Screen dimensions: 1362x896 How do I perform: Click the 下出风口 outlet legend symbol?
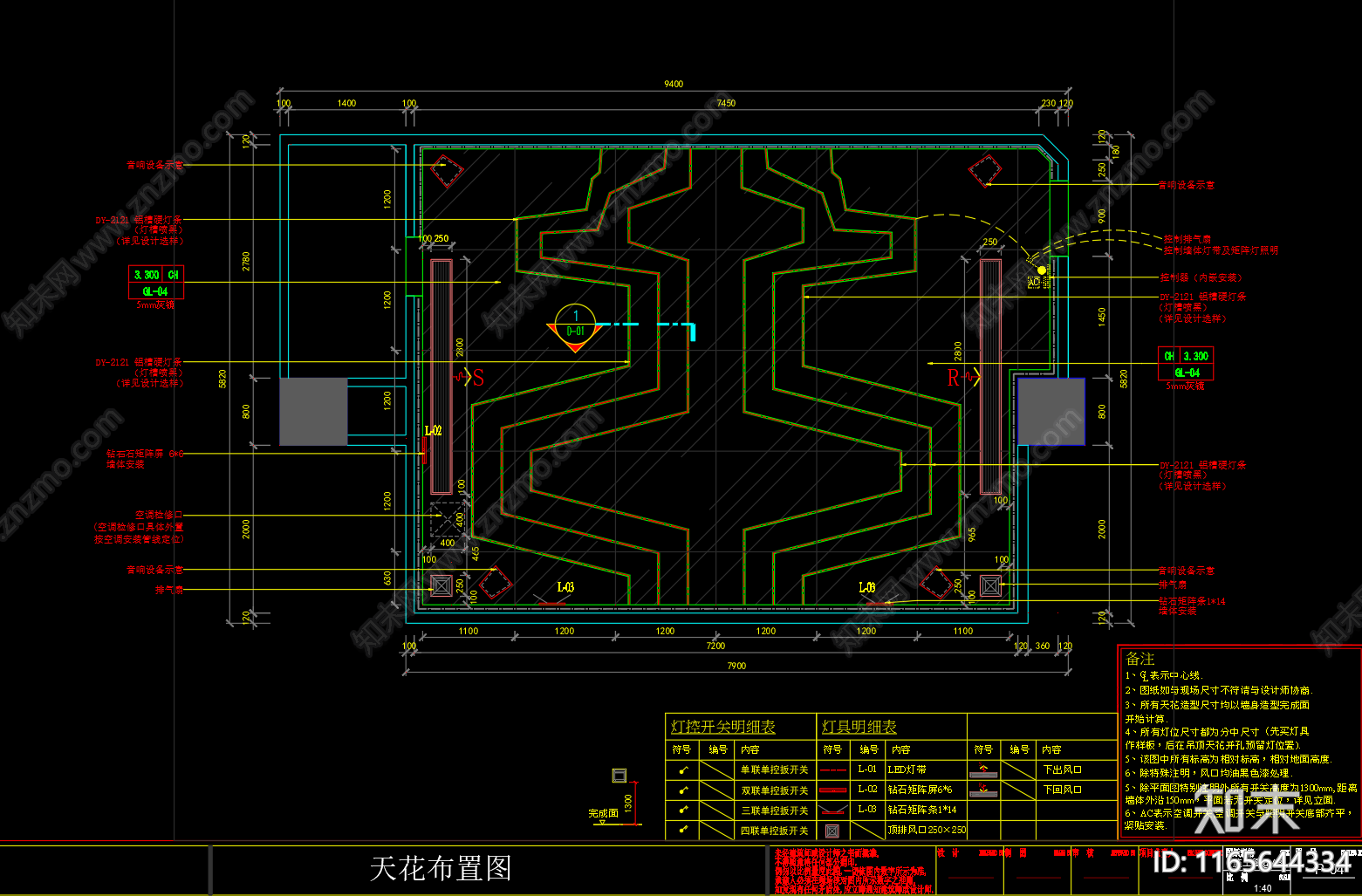pos(983,771)
